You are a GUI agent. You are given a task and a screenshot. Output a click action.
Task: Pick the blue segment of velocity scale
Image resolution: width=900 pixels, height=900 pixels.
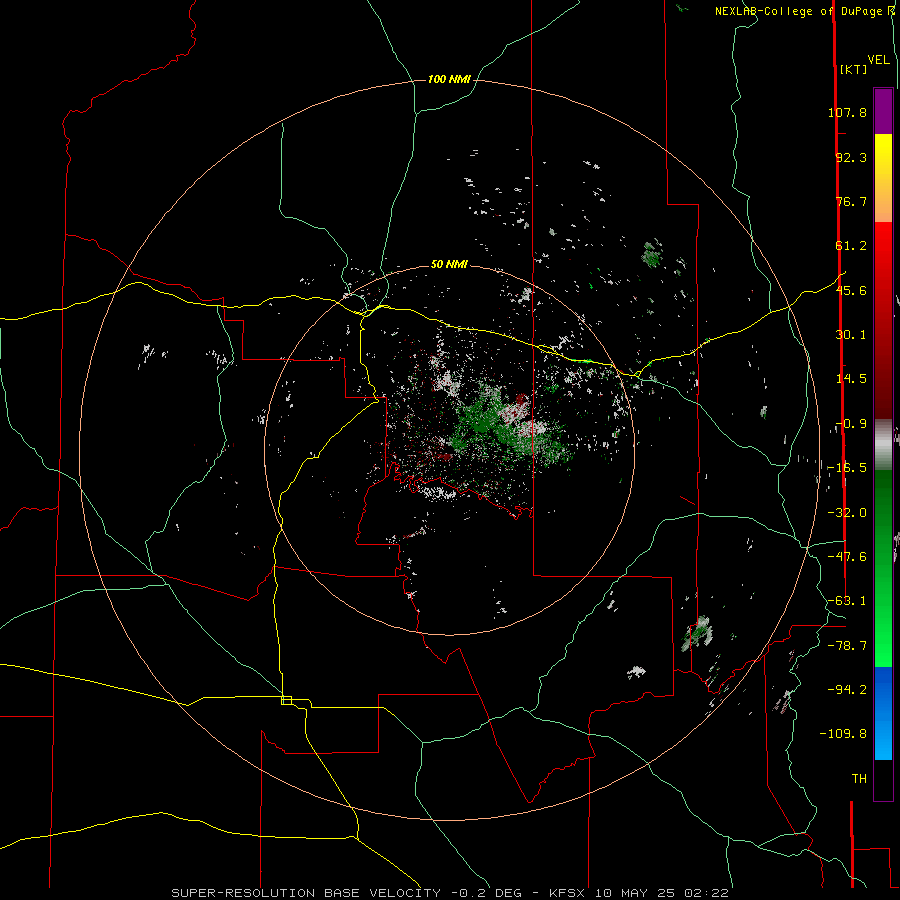(x=883, y=713)
